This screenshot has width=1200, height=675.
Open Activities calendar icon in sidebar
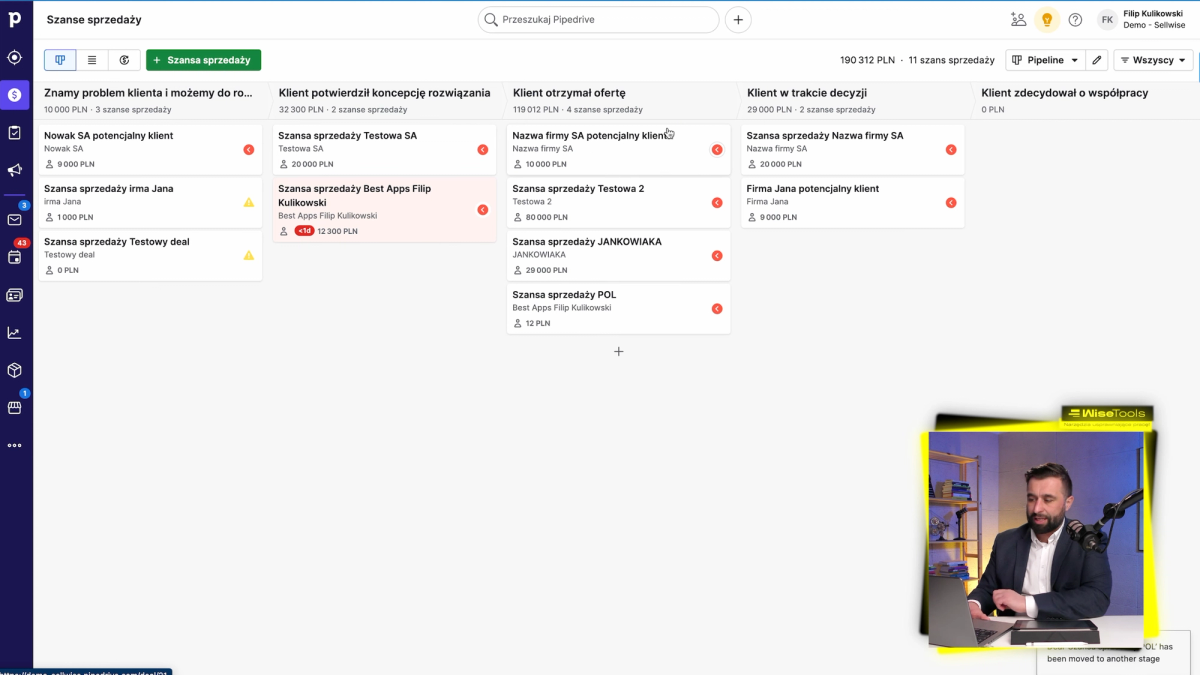pyautogui.click(x=15, y=257)
